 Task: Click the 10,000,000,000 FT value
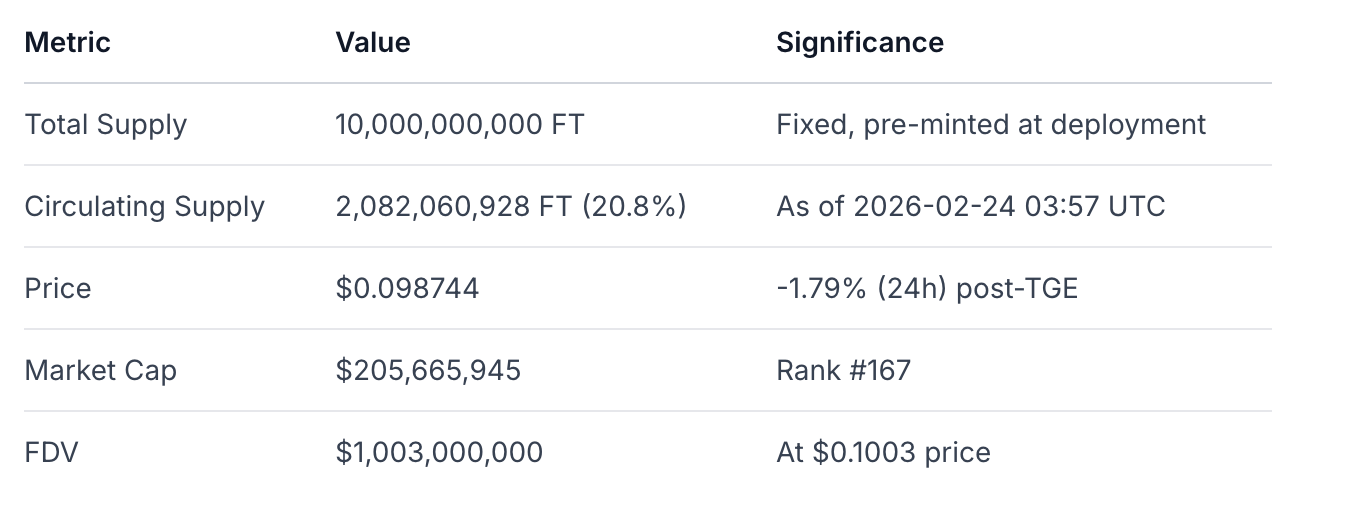459,125
